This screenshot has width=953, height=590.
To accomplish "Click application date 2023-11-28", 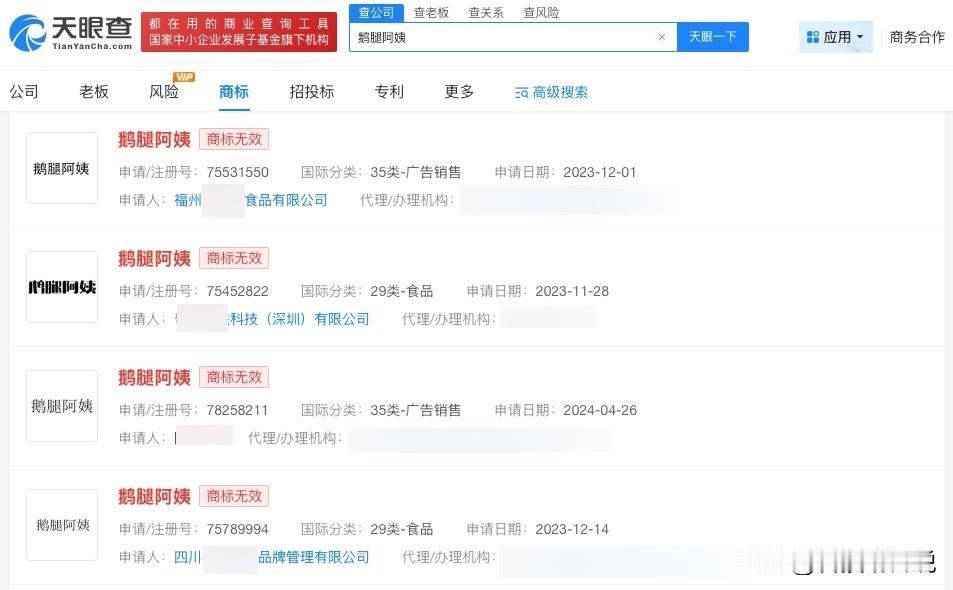I will (x=572, y=292).
